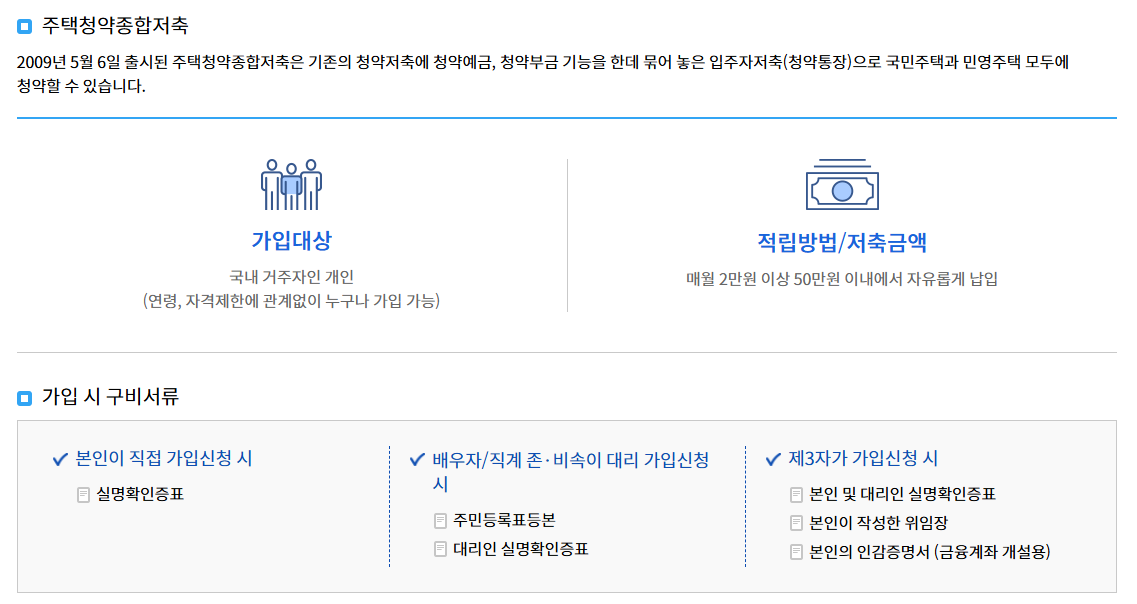Click the banknote icon above 적립방법/저축금액

point(843,185)
